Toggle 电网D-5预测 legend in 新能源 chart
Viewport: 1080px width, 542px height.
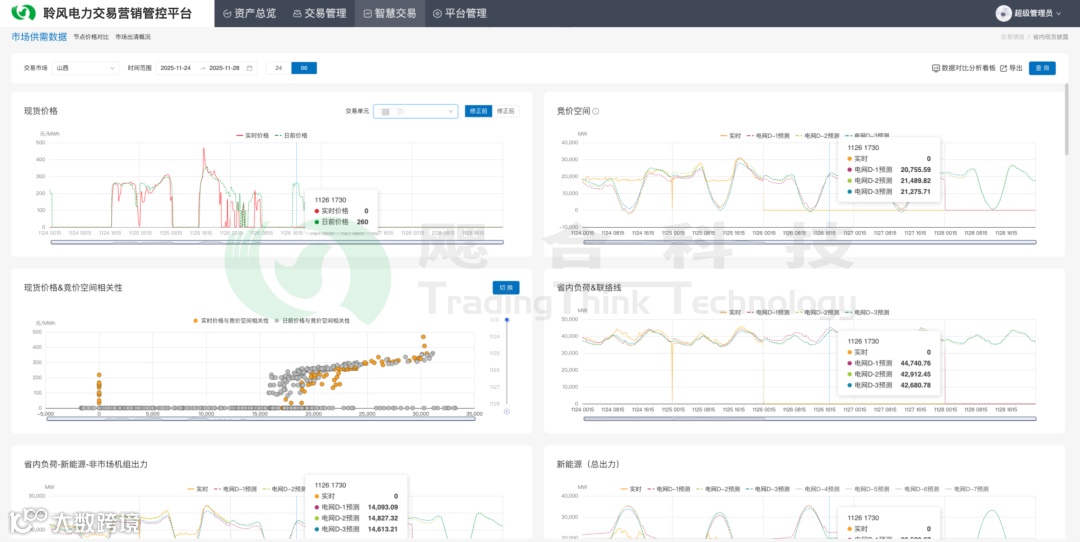[x=868, y=489]
